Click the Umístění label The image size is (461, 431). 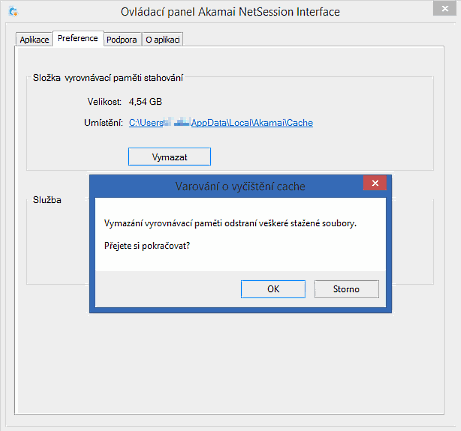coord(103,123)
